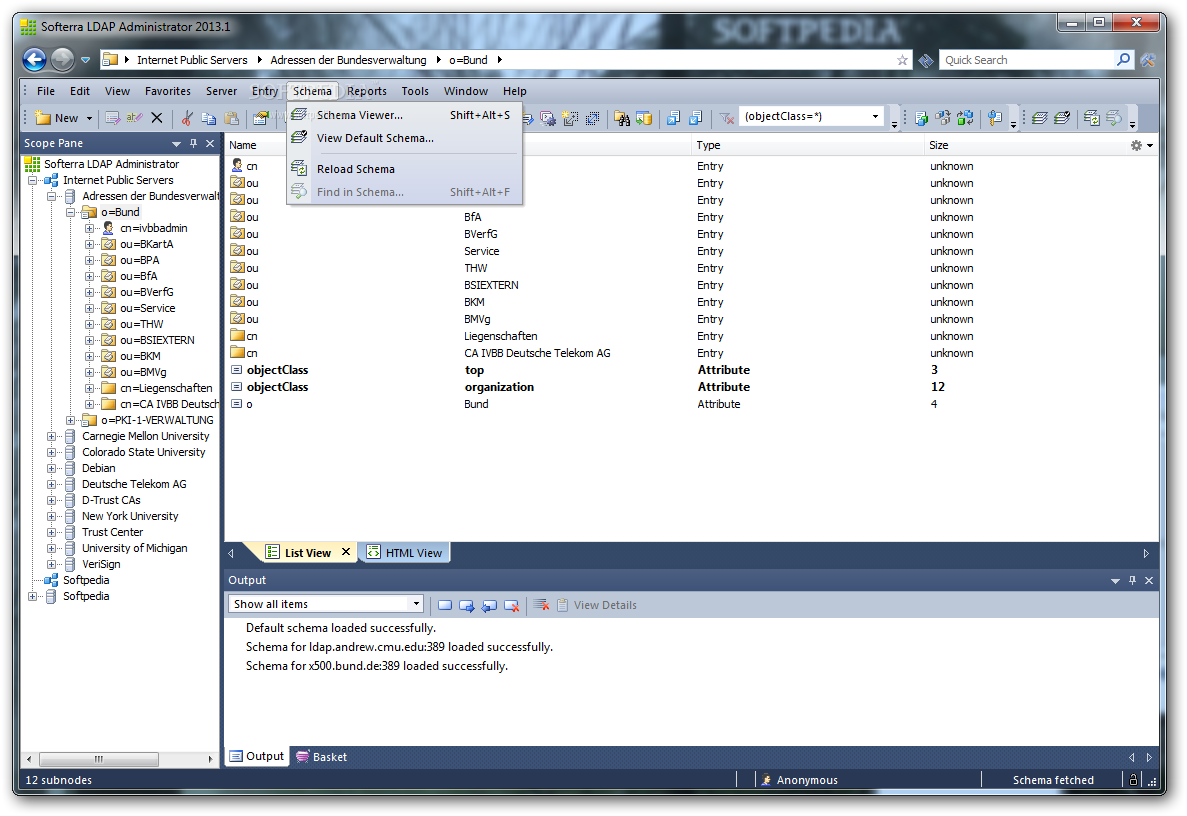Click the Rename toolbar icon
The width and height of the screenshot is (1187, 816).
[x=134, y=117]
